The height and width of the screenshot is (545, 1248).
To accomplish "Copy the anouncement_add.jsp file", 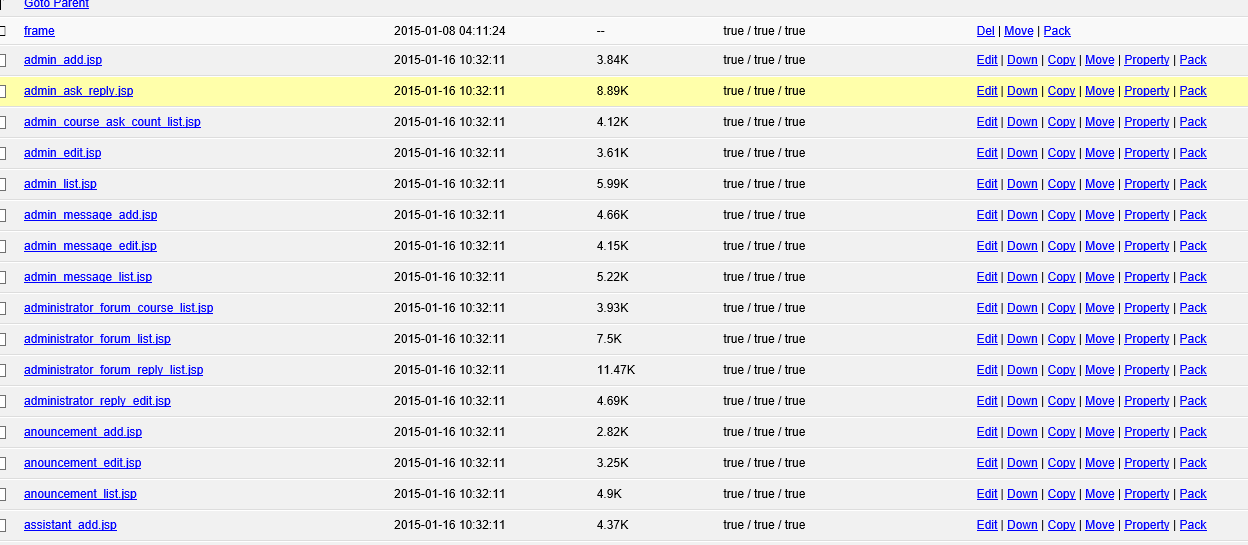I will [1061, 432].
